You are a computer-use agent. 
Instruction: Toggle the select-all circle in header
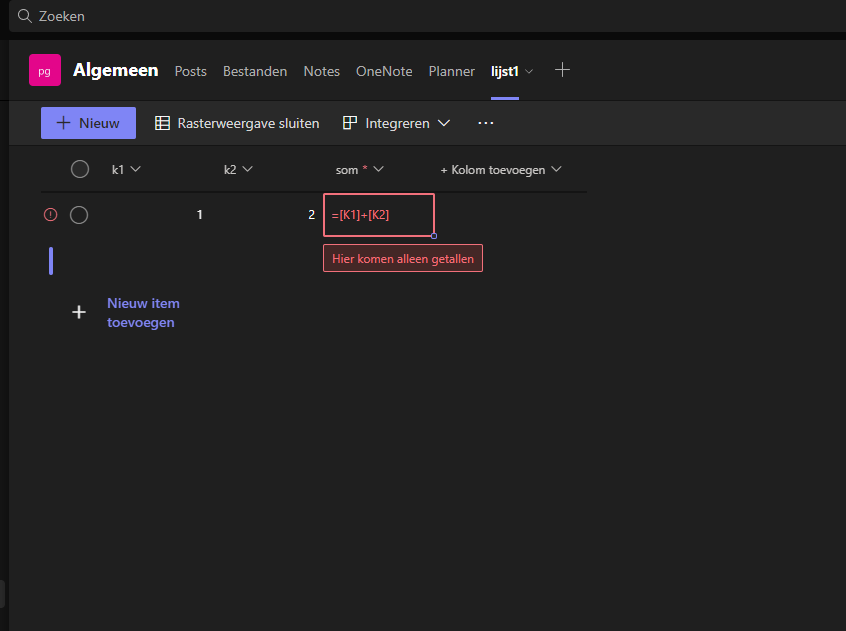coord(80,169)
